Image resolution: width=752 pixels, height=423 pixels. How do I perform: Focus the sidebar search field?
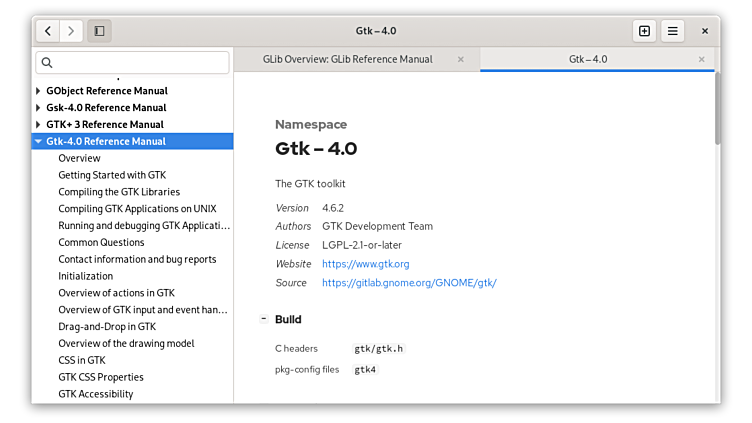click(x=140, y=63)
